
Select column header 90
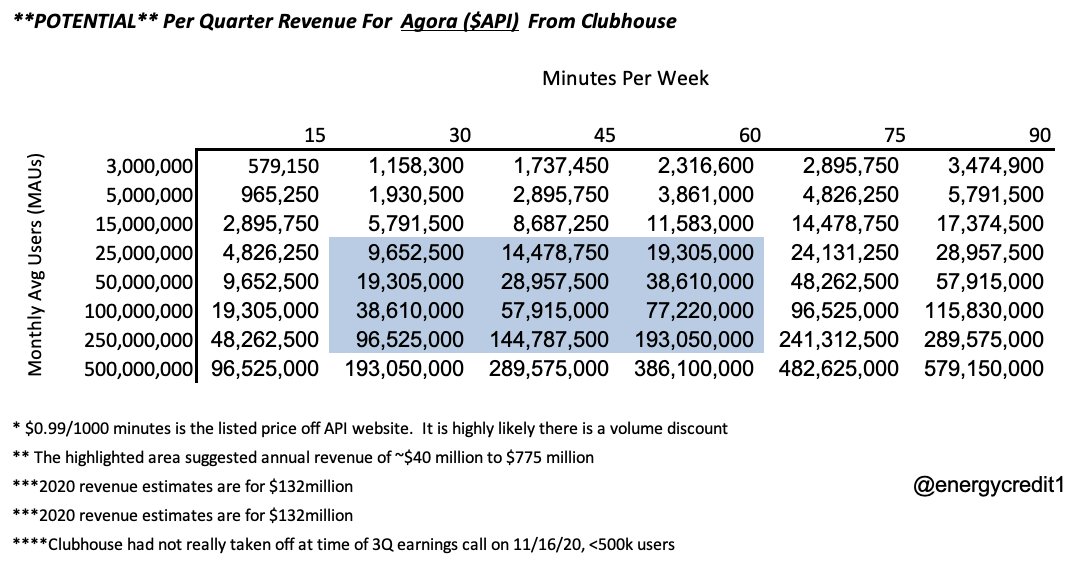pyautogui.click(x=1039, y=135)
